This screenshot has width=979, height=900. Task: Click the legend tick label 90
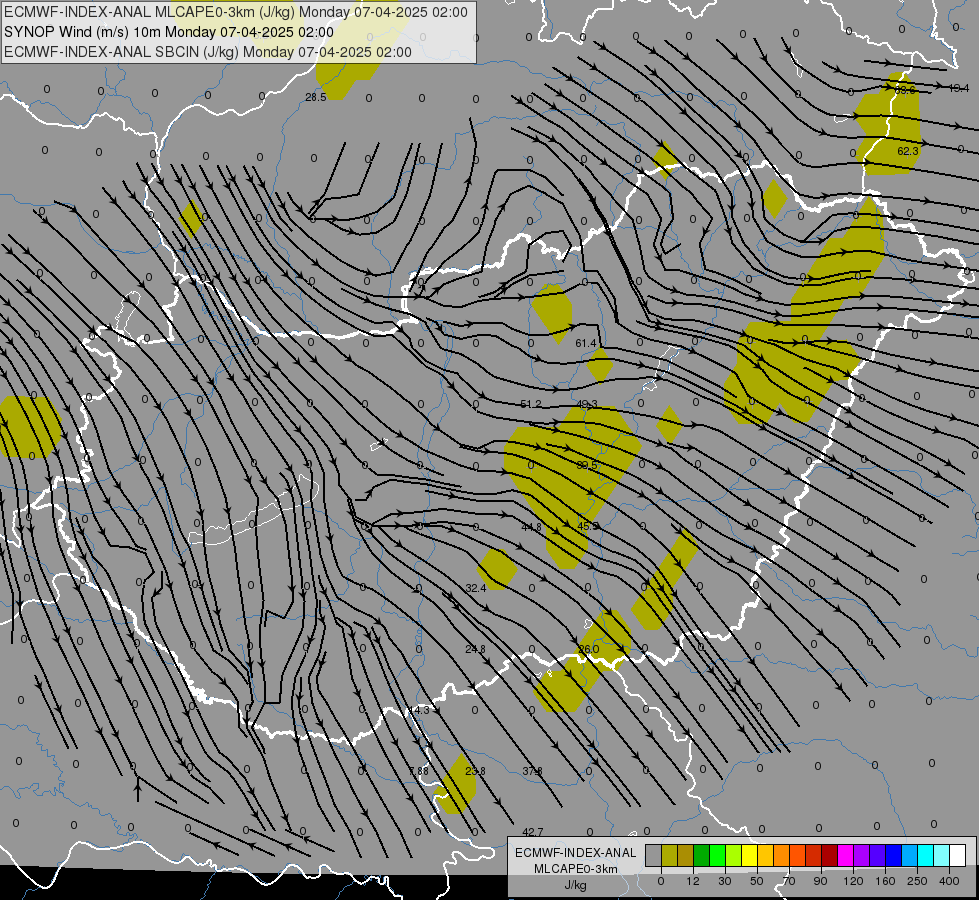(x=820, y=881)
